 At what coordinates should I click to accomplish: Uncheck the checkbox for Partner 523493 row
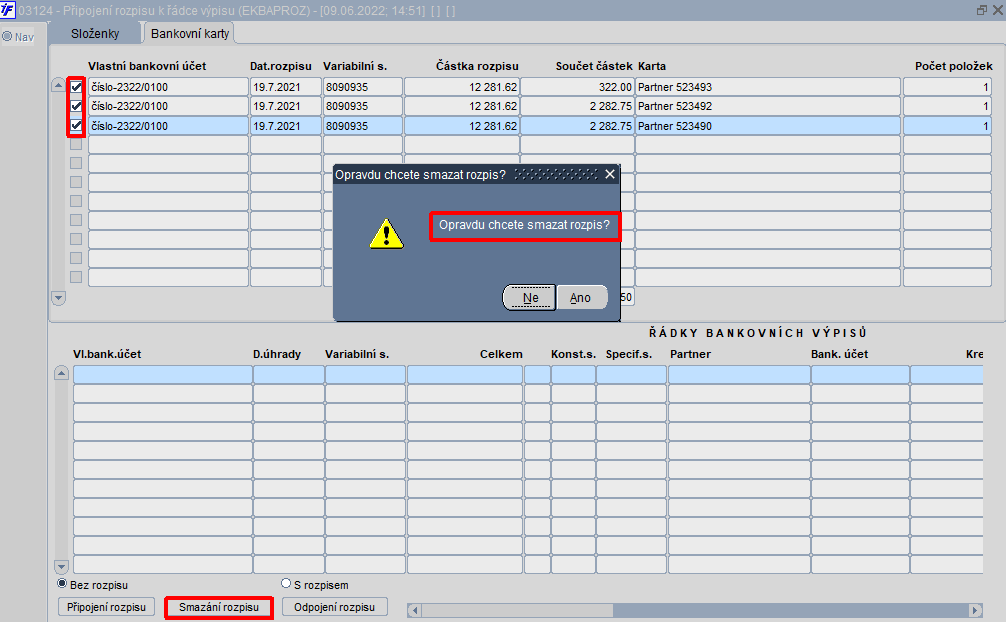pos(76,87)
